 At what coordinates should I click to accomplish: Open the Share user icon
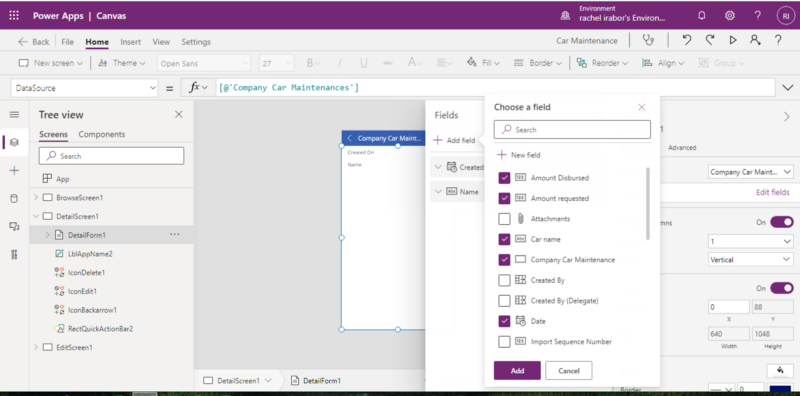pos(756,40)
